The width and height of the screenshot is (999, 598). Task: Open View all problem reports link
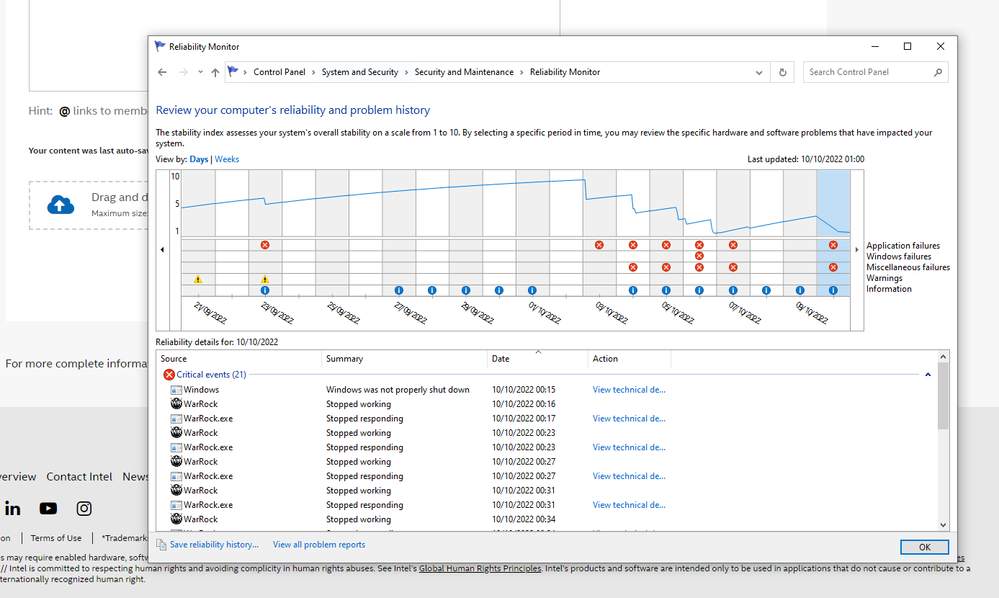(319, 545)
